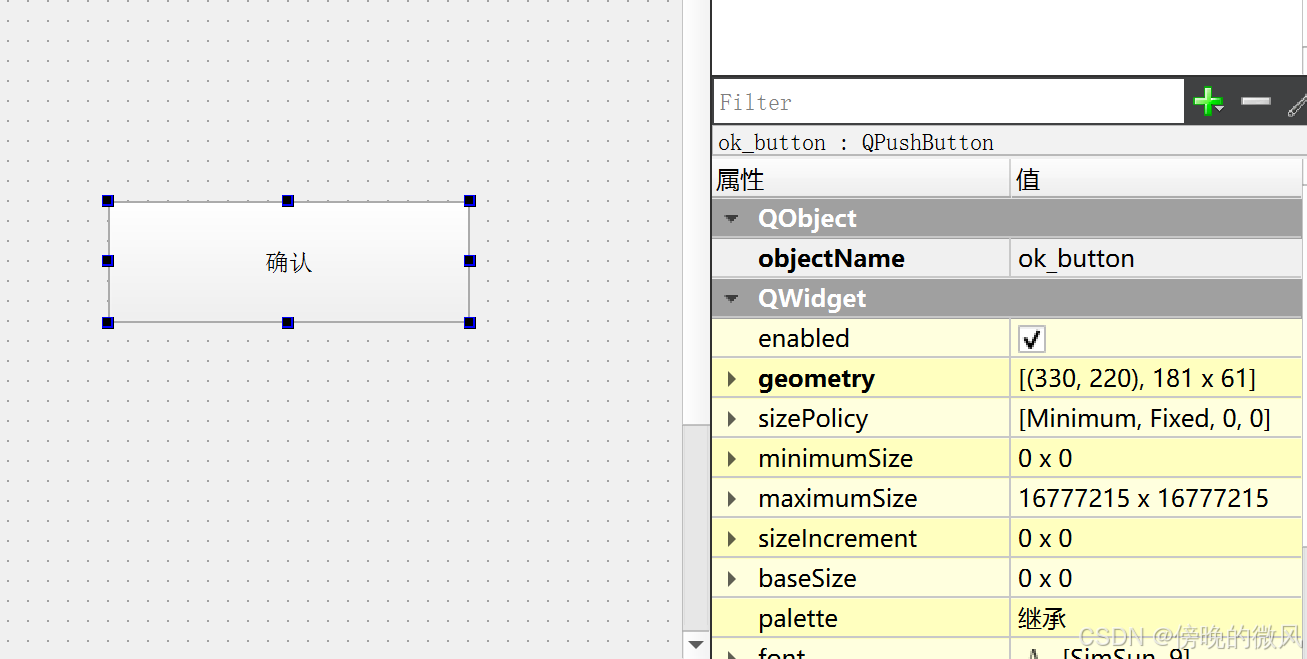
Task: Collapse the QWidget property group
Action: point(730,298)
